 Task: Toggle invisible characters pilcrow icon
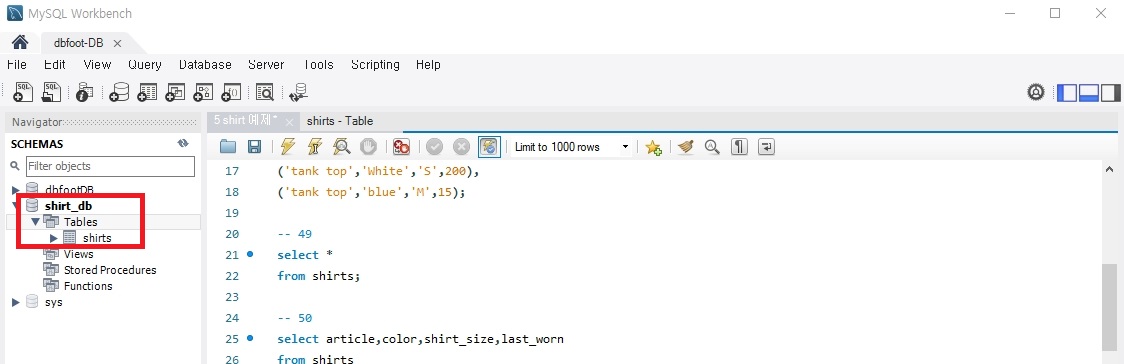point(739,147)
